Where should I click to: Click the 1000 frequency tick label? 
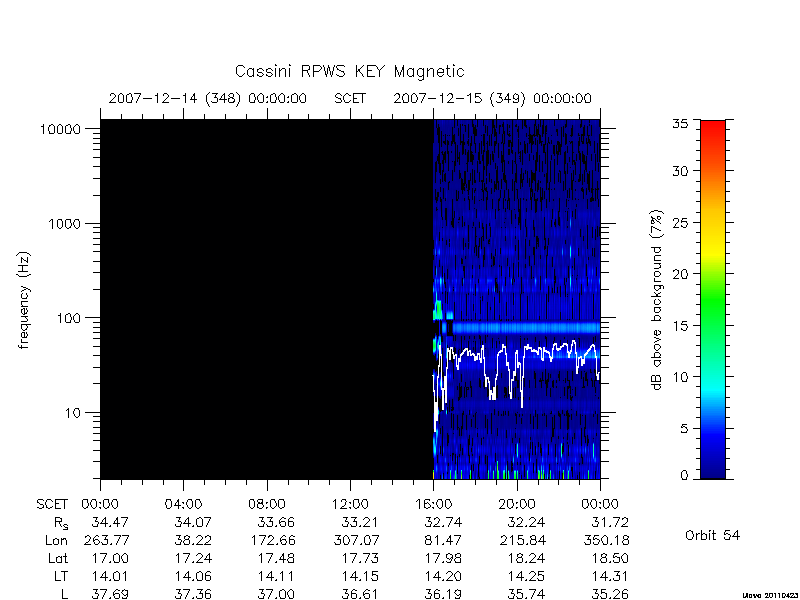[x=65, y=224]
